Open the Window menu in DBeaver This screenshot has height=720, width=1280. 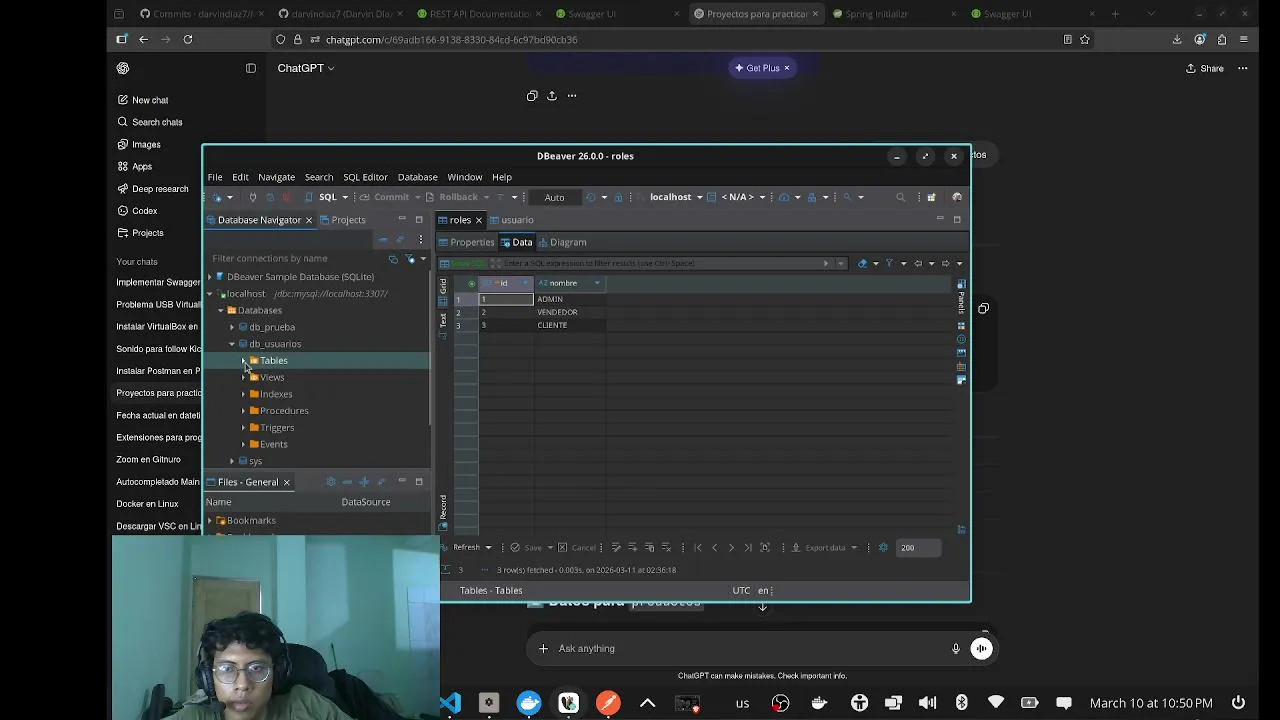pos(464,177)
